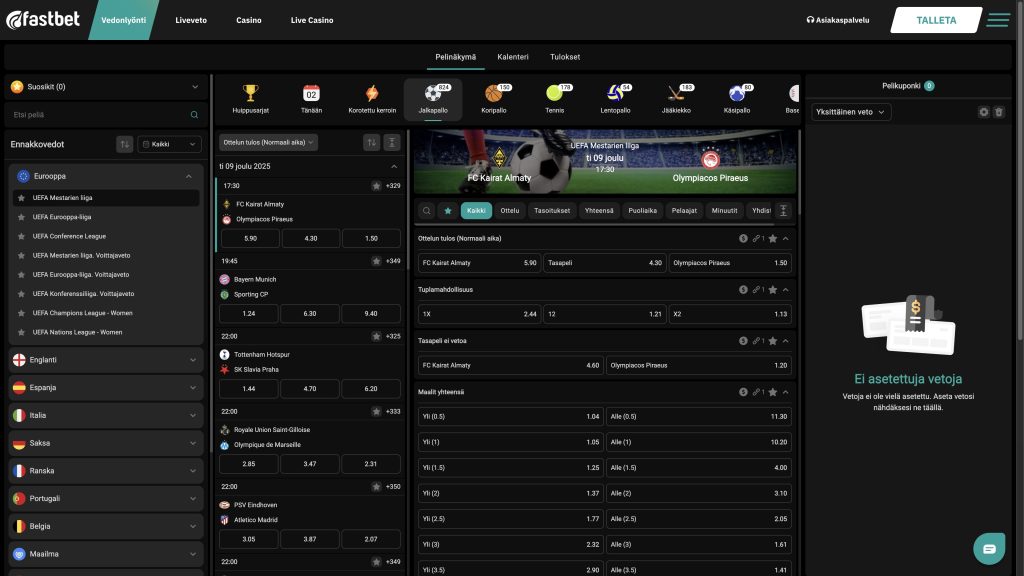The height and width of the screenshot is (576, 1024).
Task: Click collapse icon in match list header
Action: pyautogui.click(x=392, y=142)
